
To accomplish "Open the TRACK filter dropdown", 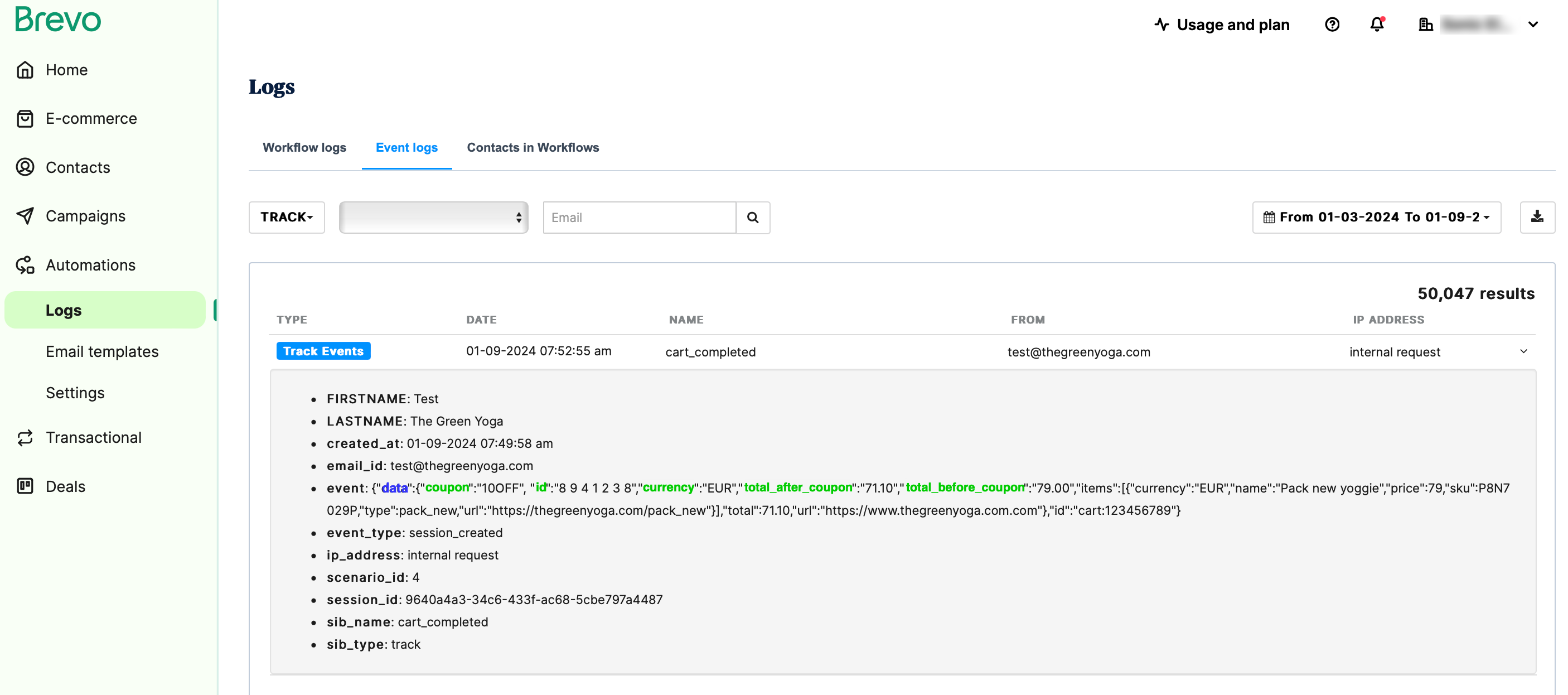I will click(x=287, y=218).
